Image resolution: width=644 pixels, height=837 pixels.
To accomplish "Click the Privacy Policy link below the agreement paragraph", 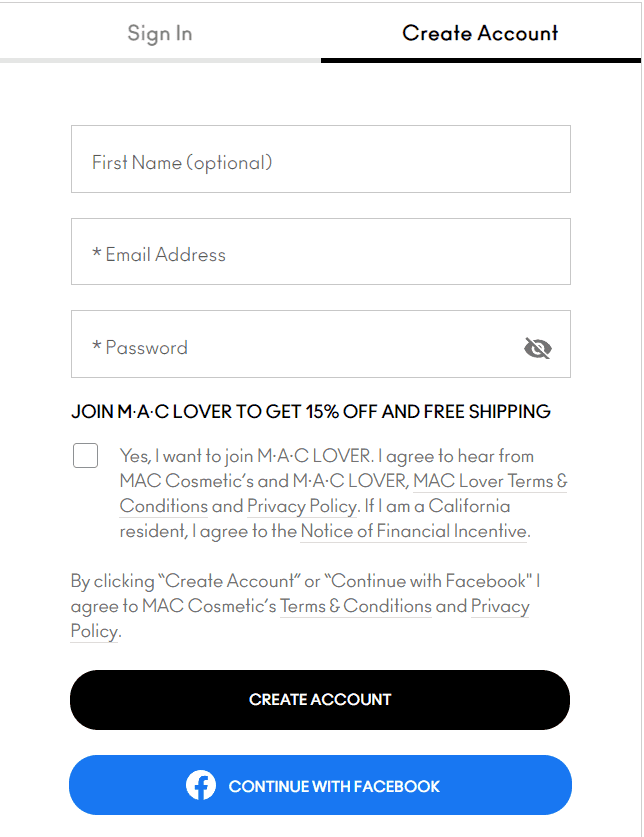I will [x=500, y=606].
